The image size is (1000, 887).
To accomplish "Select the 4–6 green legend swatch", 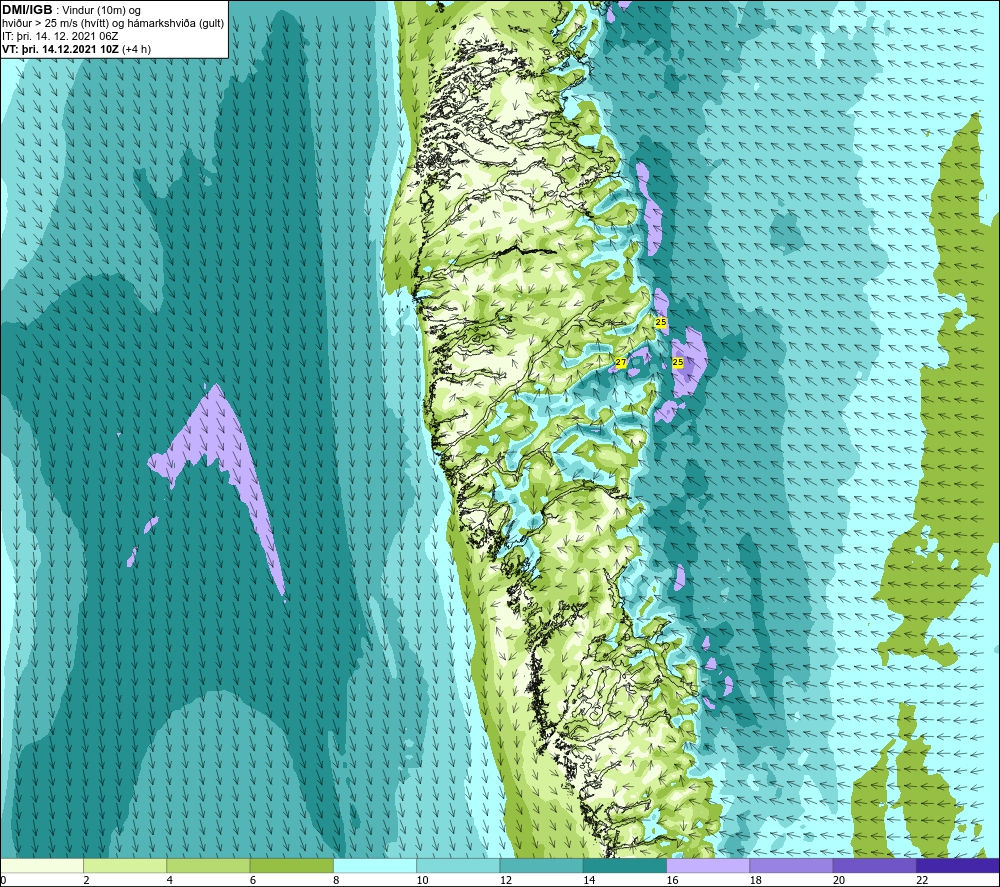I will pyautogui.click(x=209, y=865).
